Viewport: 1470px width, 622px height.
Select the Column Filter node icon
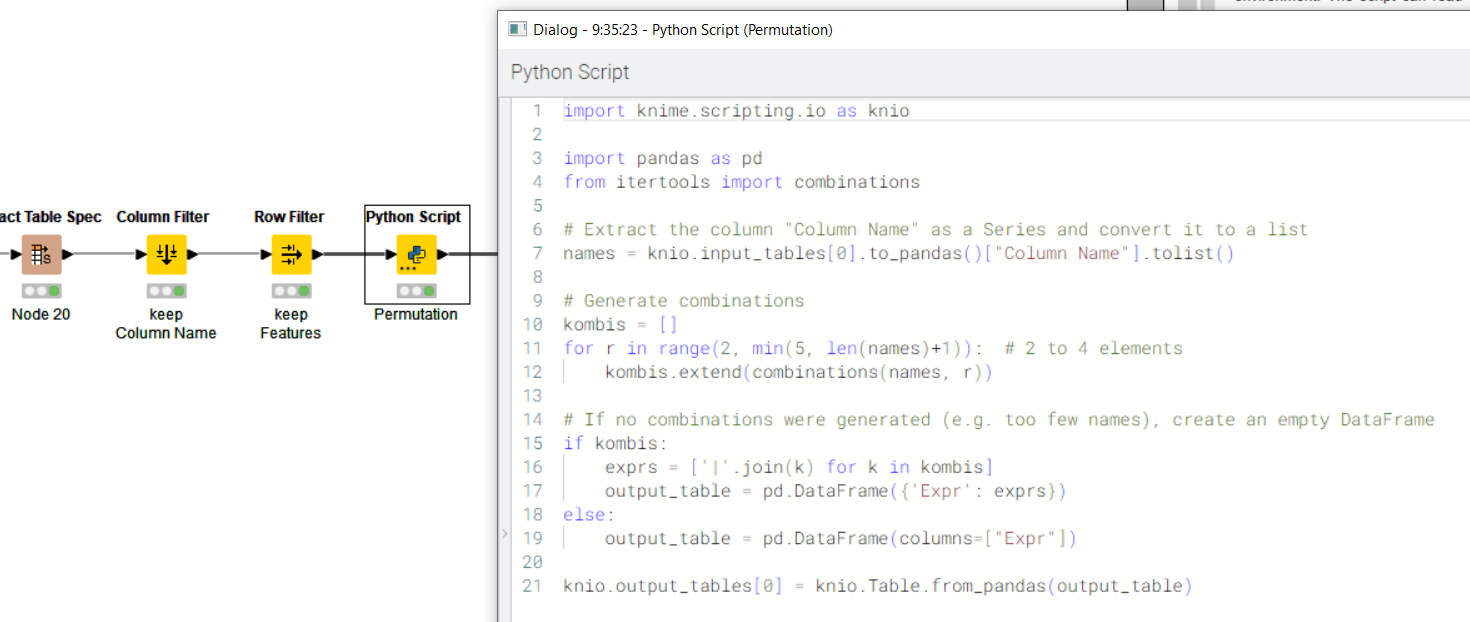166,253
